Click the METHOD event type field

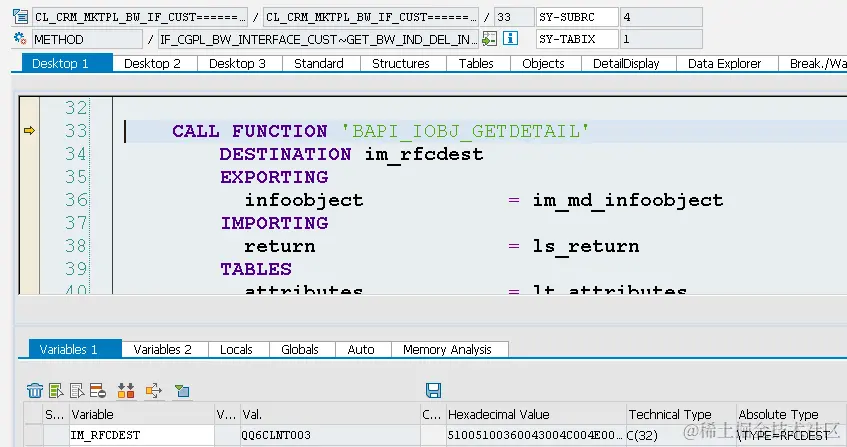click(87, 39)
